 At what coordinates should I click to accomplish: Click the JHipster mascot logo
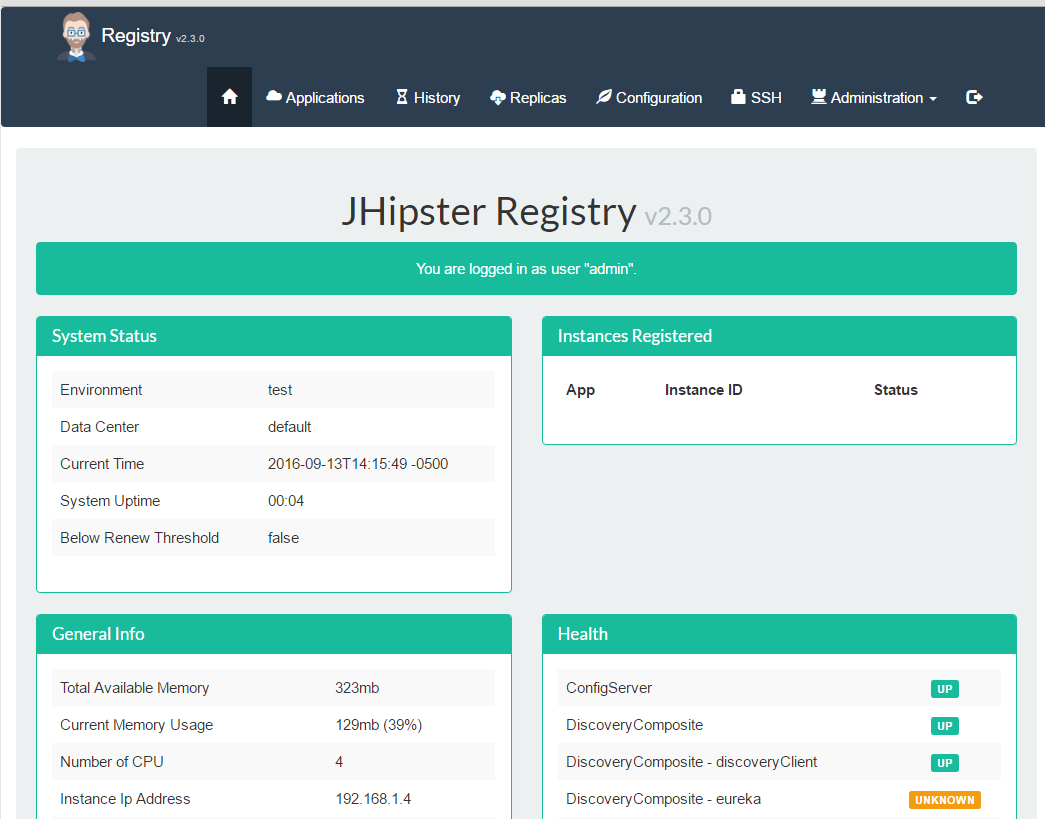click(x=76, y=37)
